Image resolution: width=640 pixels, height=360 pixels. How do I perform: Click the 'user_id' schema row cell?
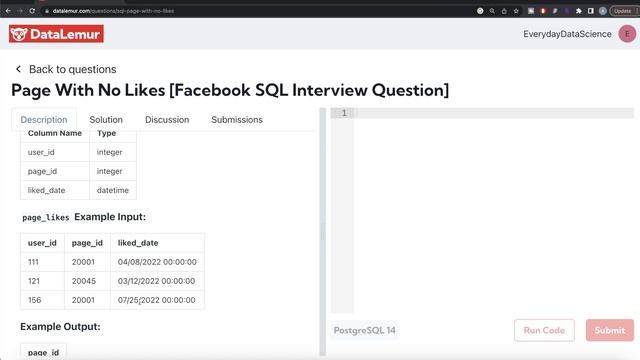pos(55,152)
